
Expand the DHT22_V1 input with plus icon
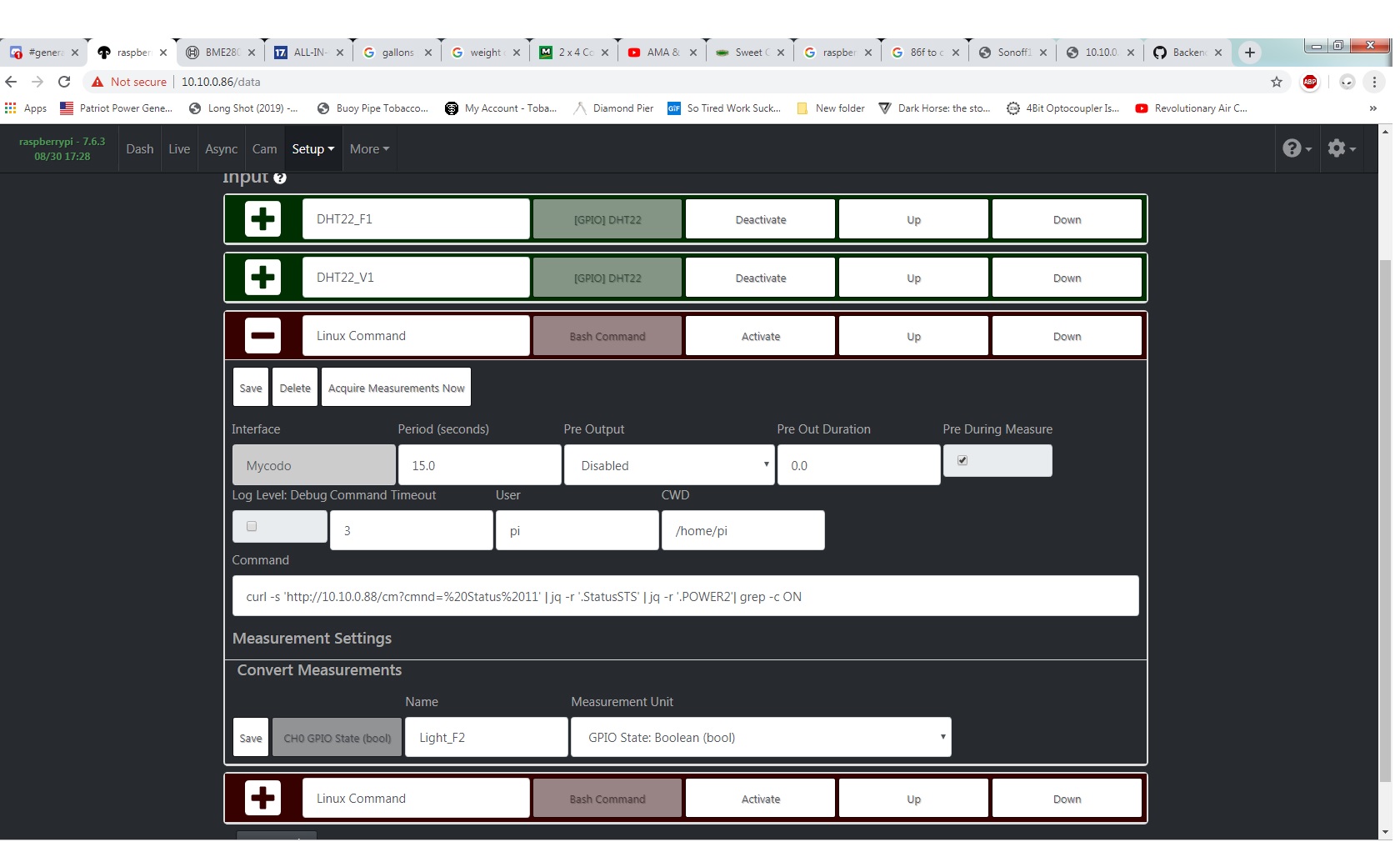(x=262, y=278)
